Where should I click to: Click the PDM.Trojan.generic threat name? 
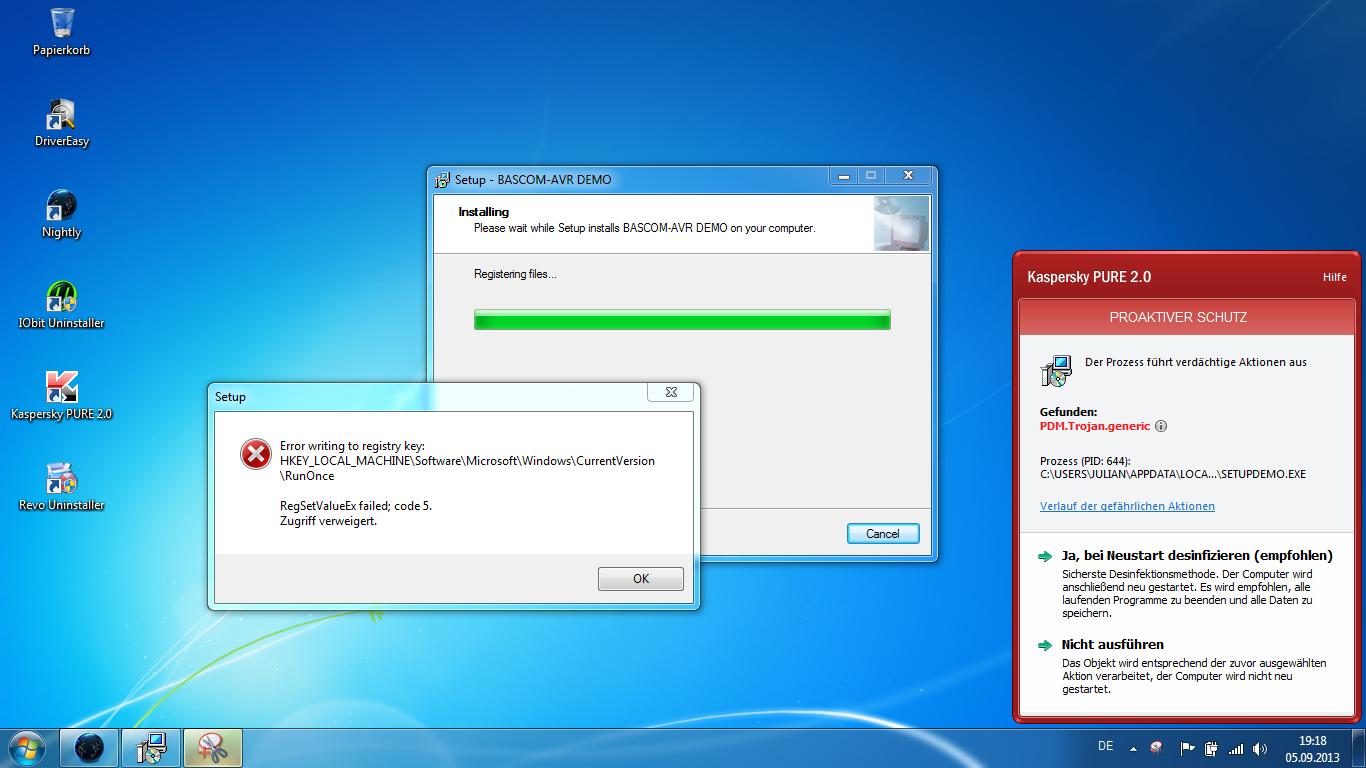tap(1095, 426)
